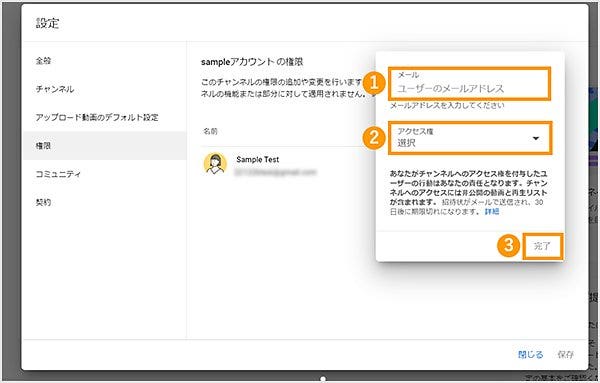The height and width of the screenshot is (383, 600).
Task: Click the 保存 button
Action: pyautogui.click(x=566, y=354)
